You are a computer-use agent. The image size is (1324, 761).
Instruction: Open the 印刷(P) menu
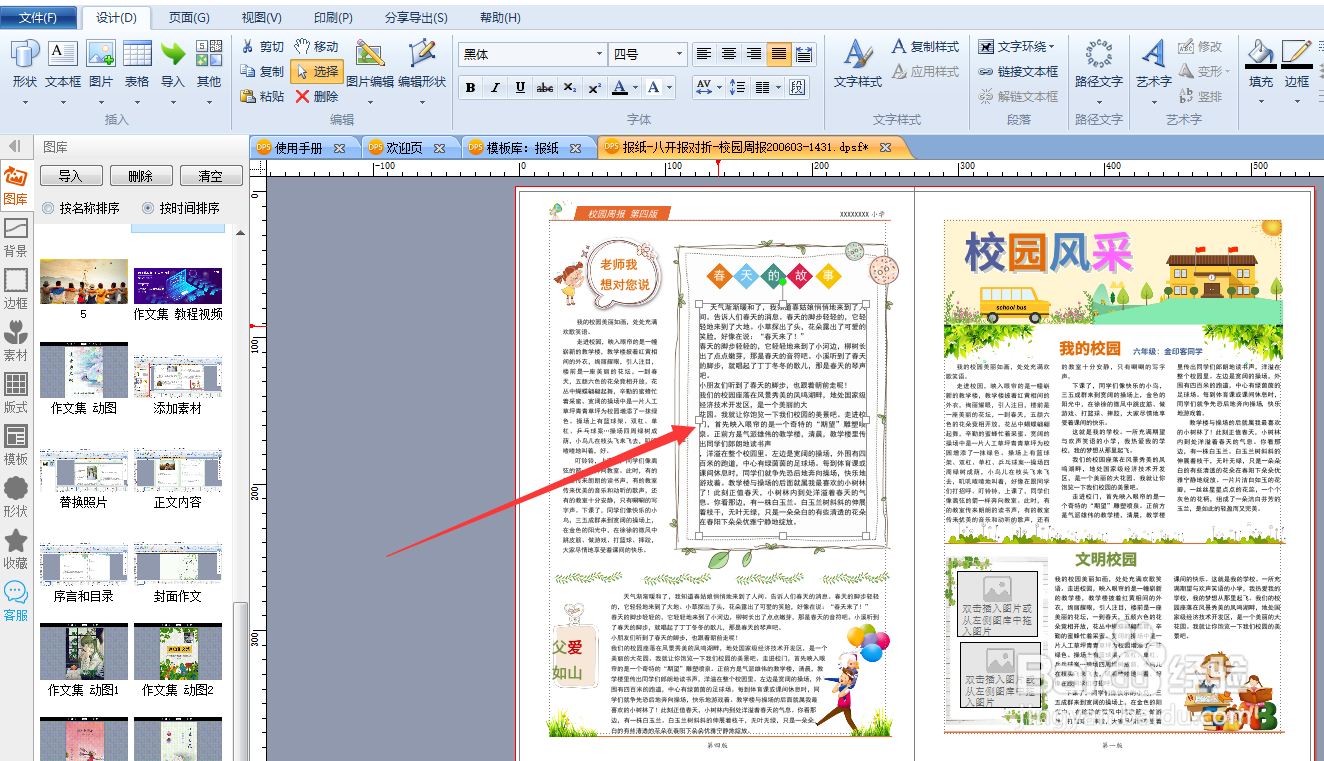[333, 16]
